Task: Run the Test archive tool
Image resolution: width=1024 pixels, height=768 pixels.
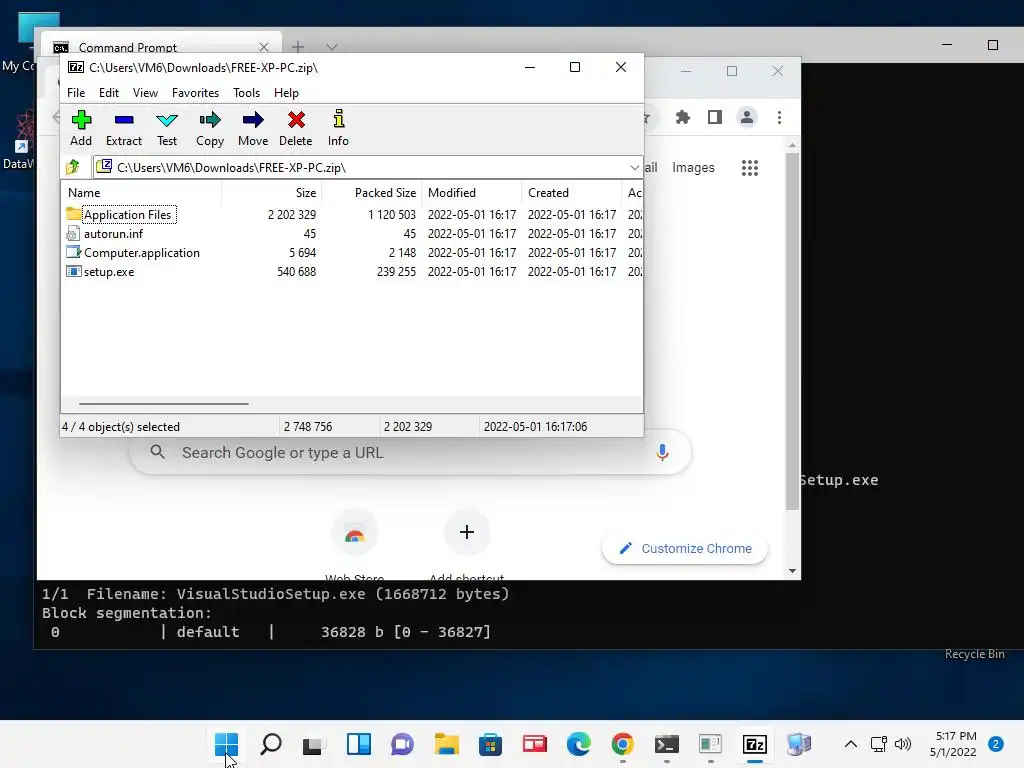Action: pos(167,128)
